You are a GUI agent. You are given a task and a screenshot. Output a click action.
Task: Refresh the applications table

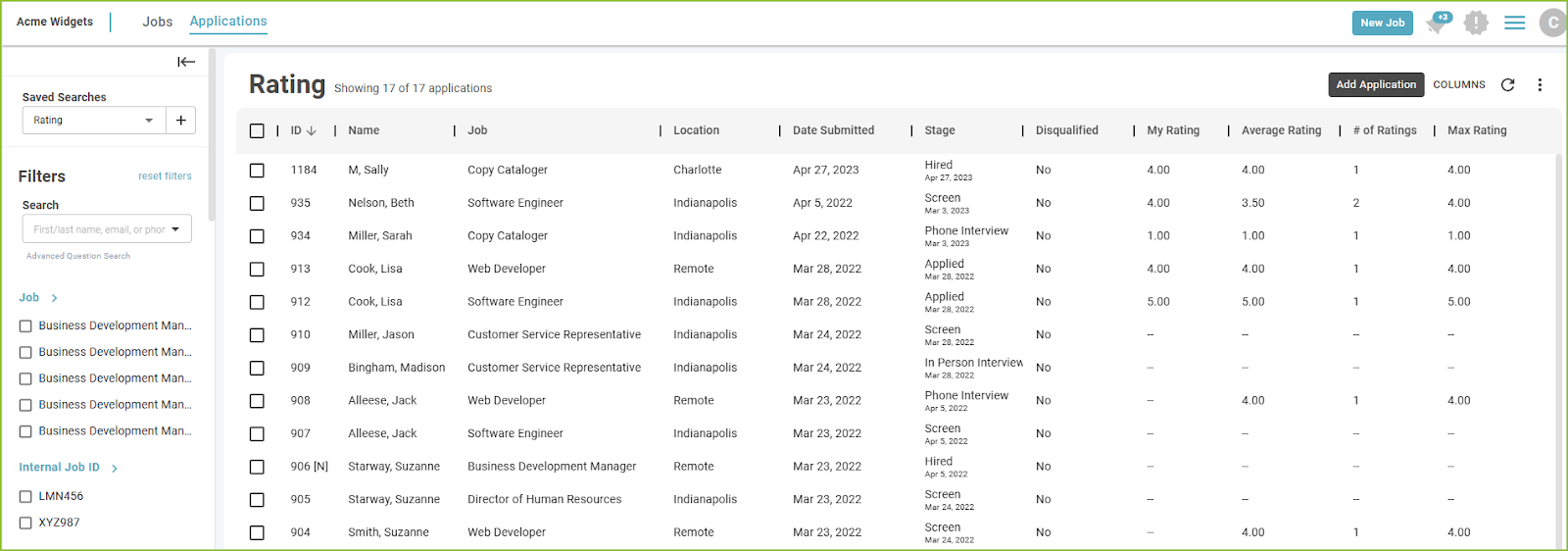point(1508,85)
